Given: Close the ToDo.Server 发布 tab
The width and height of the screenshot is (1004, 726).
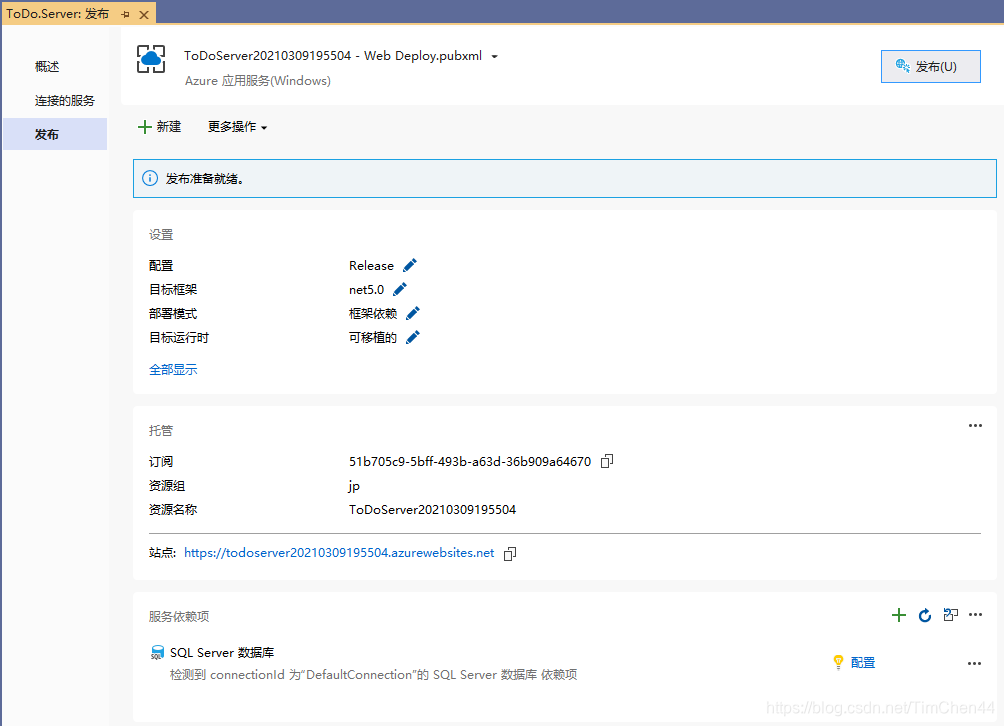Looking at the screenshot, I should click(x=144, y=15).
